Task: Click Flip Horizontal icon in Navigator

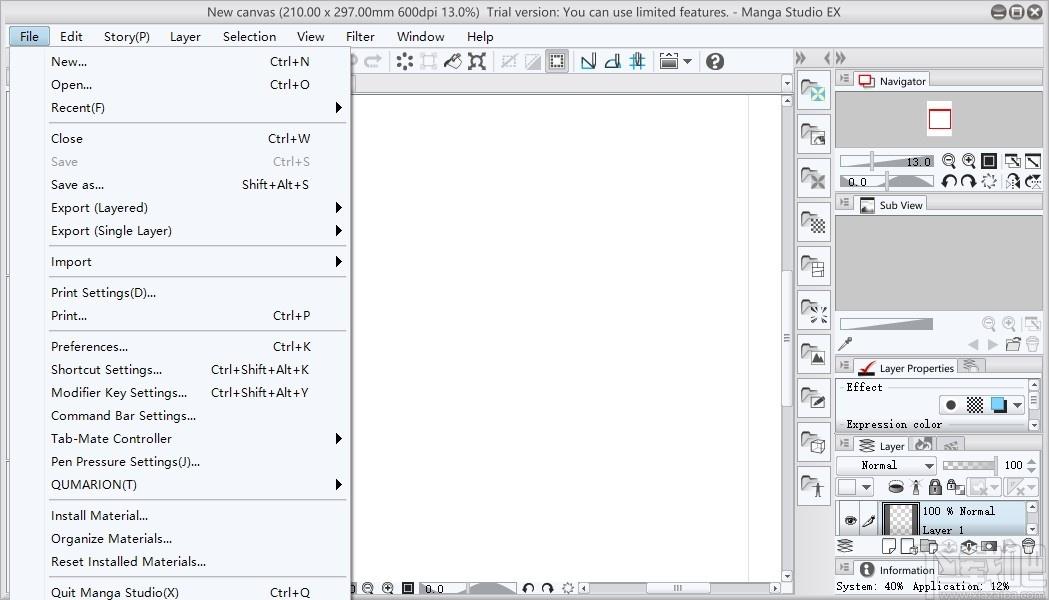Action: click(x=1013, y=181)
